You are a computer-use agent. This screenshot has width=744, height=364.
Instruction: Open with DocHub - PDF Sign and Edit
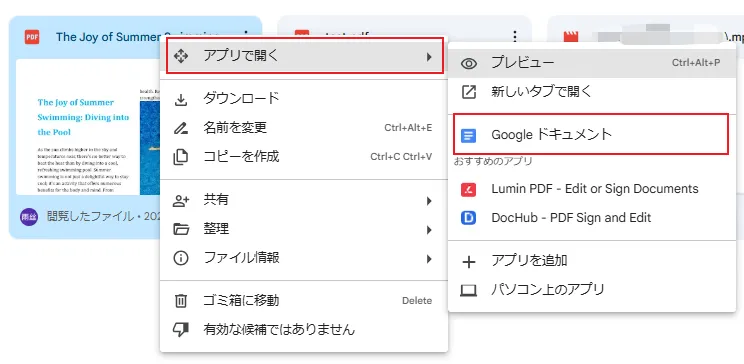(x=592, y=218)
